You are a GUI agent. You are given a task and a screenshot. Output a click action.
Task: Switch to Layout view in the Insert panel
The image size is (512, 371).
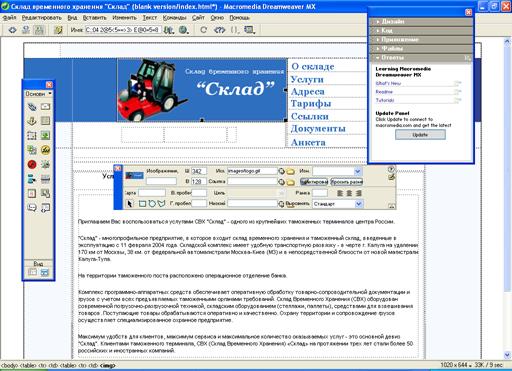44,272
